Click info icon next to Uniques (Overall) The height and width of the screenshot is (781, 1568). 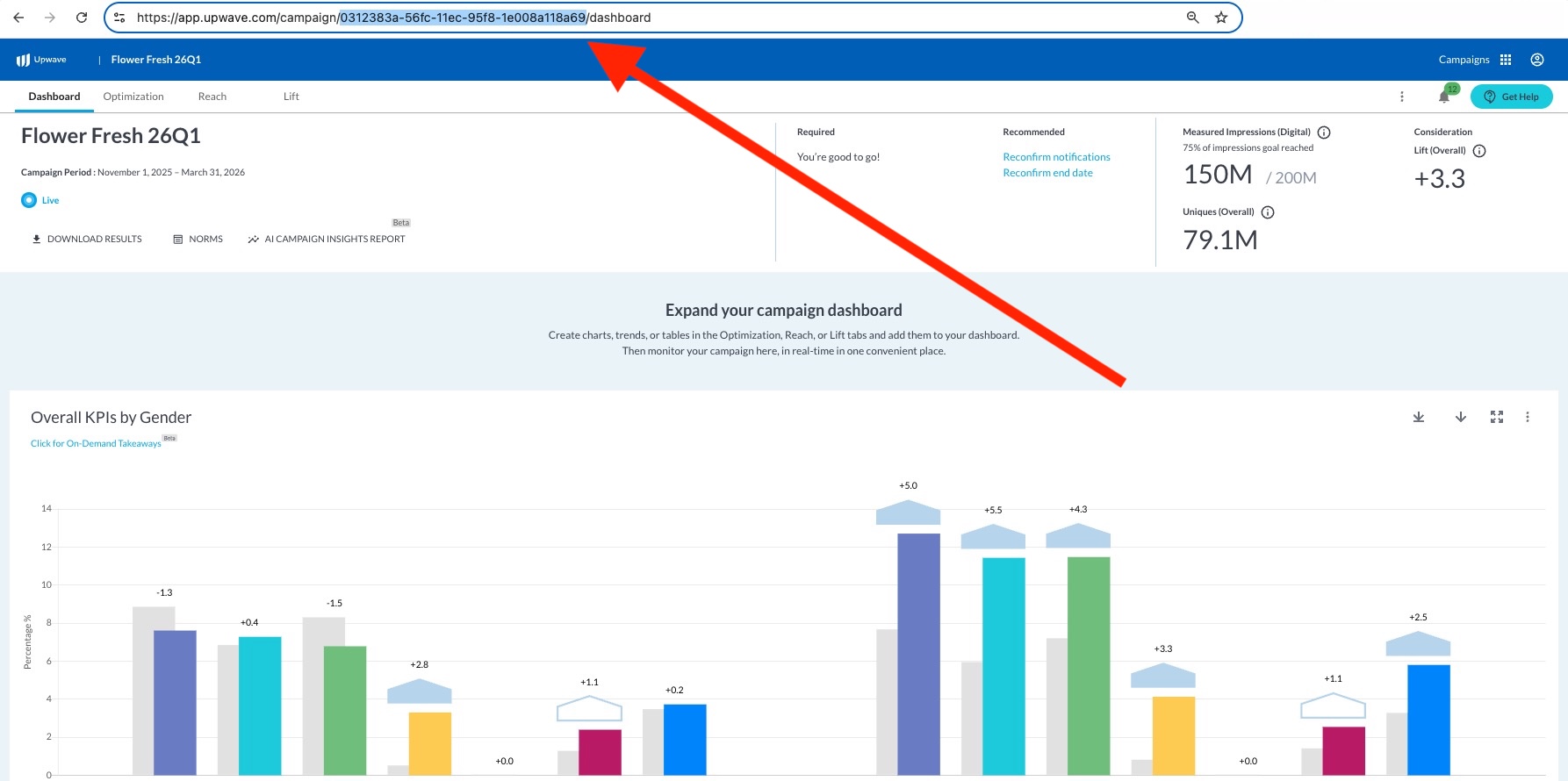[1268, 212]
